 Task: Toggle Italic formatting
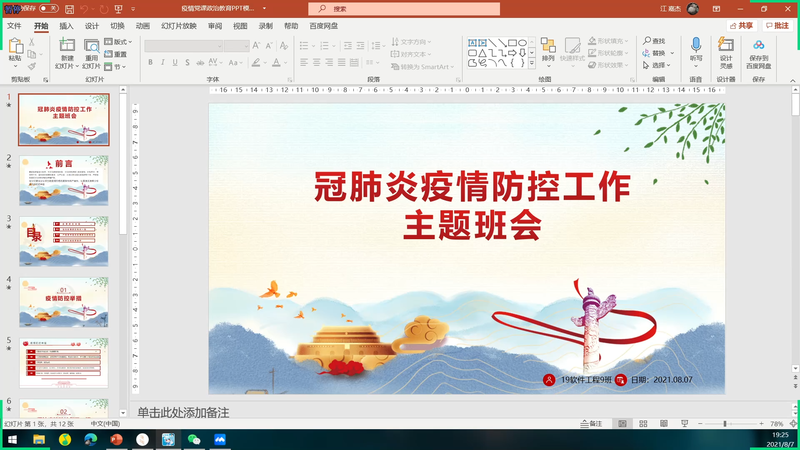(162, 62)
